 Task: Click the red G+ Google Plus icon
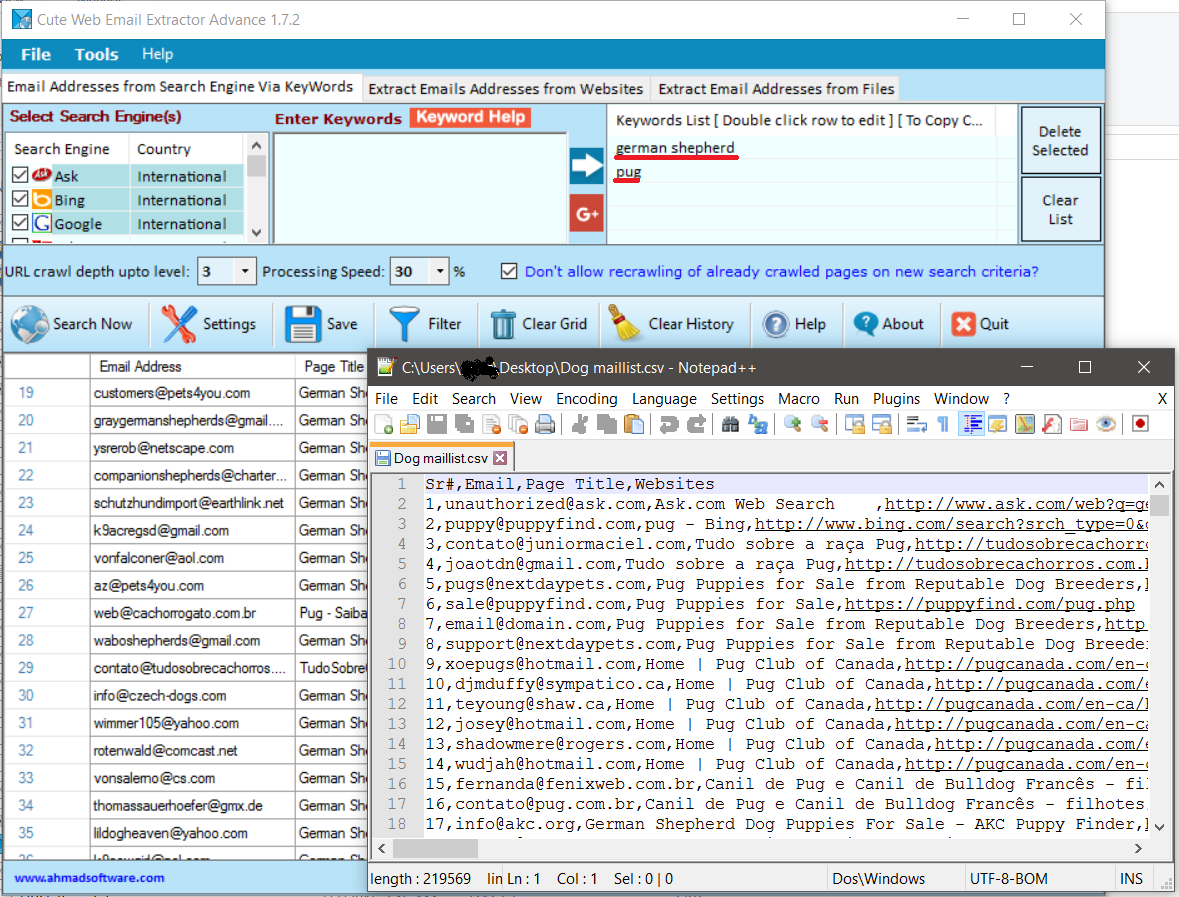(x=586, y=214)
